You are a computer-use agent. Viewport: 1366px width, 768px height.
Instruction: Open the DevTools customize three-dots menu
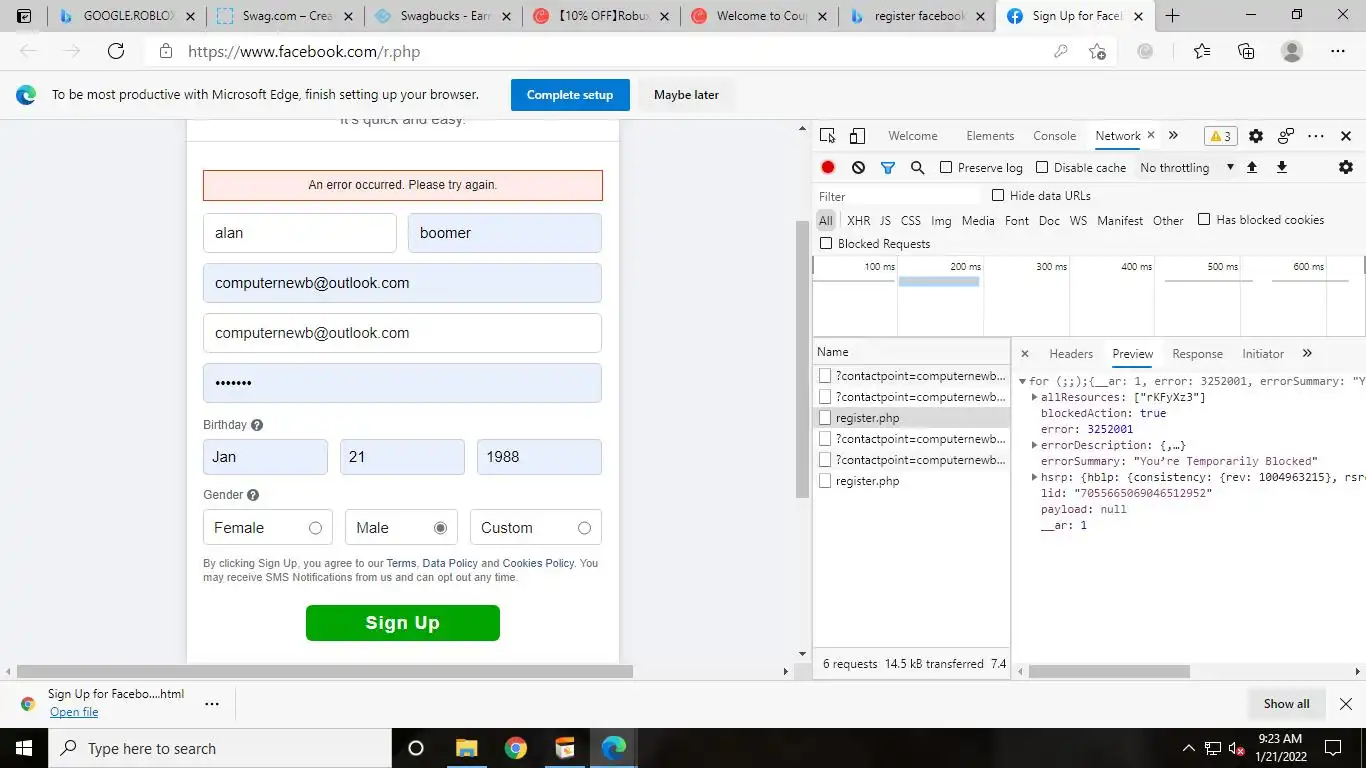tap(1316, 136)
